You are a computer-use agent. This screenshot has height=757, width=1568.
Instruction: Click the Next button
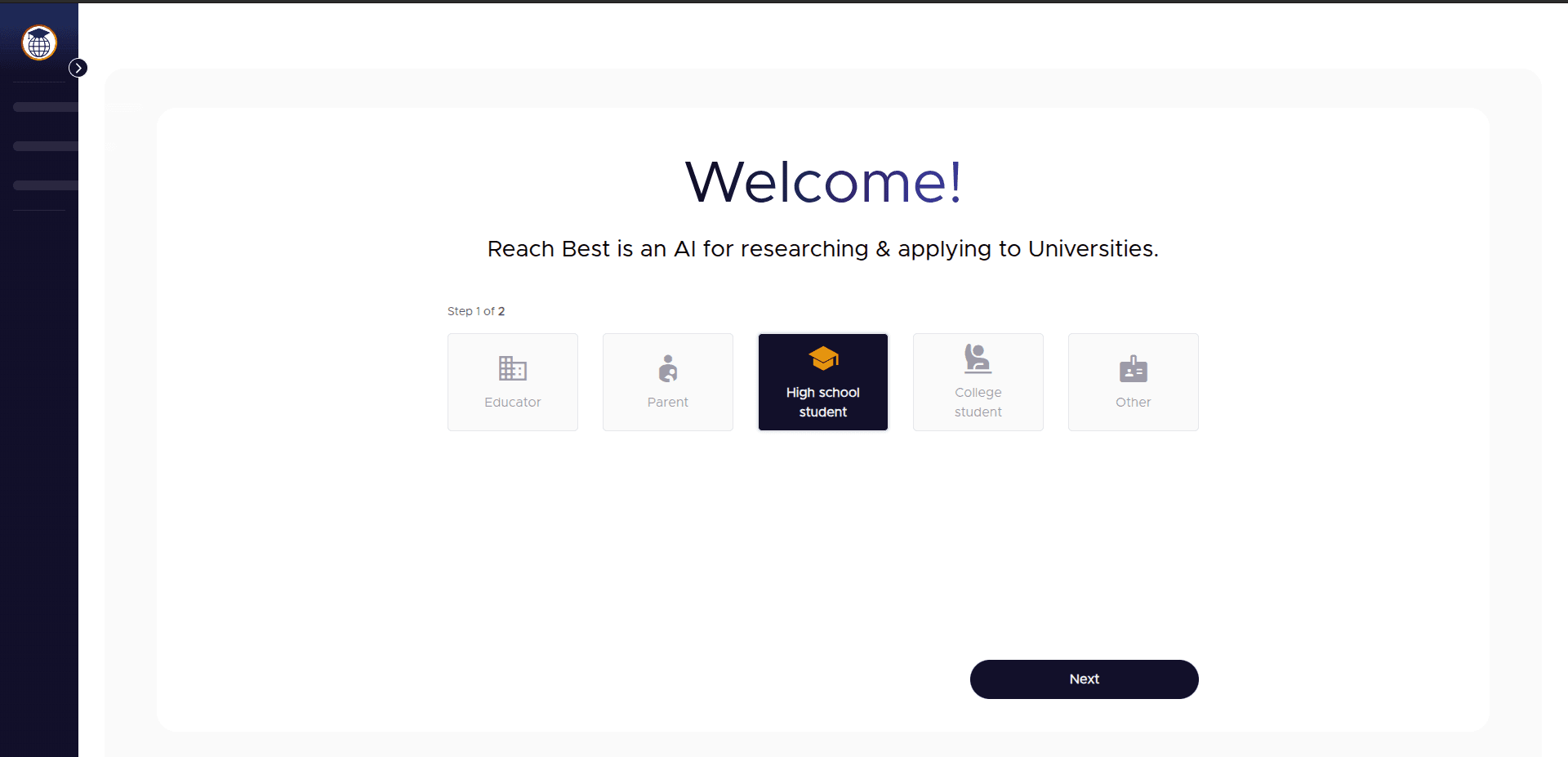(x=1085, y=679)
